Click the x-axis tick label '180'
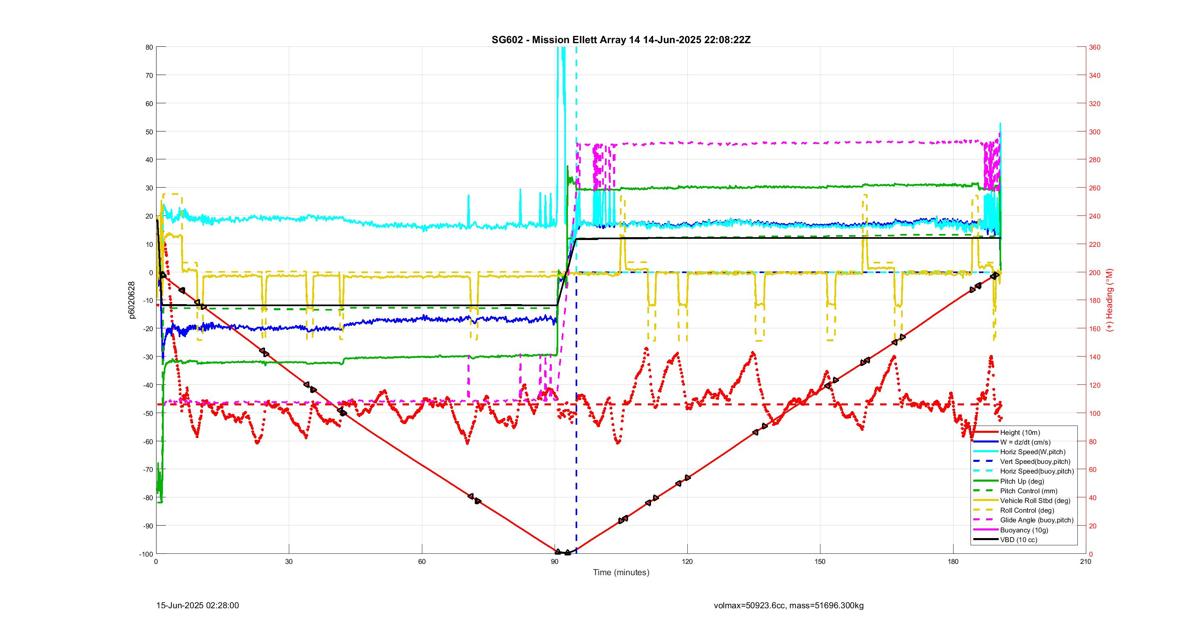Viewport: 1200px width, 622px height. point(953,562)
